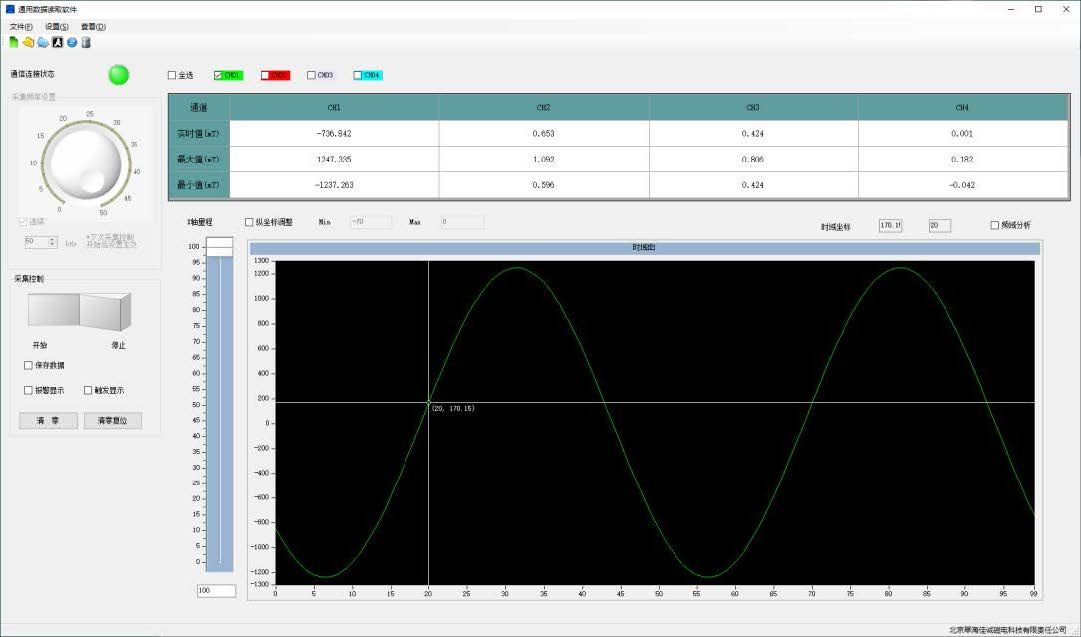Toggle the 纵坐标调整 checkbox
The image size is (1081, 637).
tap(249, 222)
